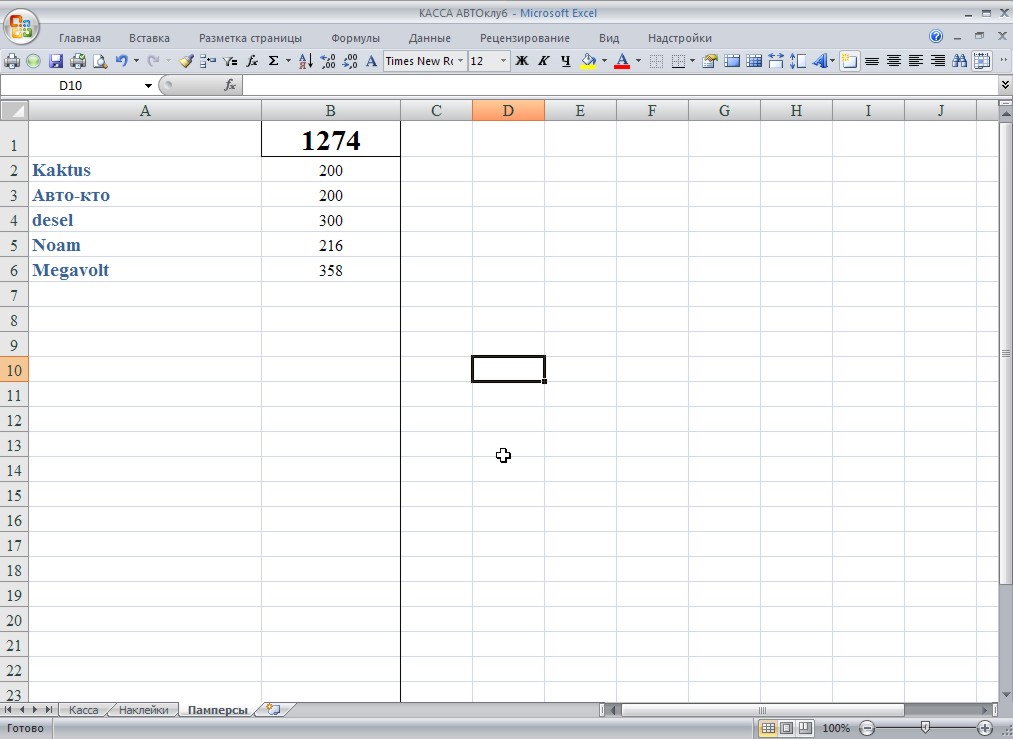The height and width of the screenshot is (739, 1013).
Task: Open the font size dropdown showing 12
Action: tap(503, 61)
